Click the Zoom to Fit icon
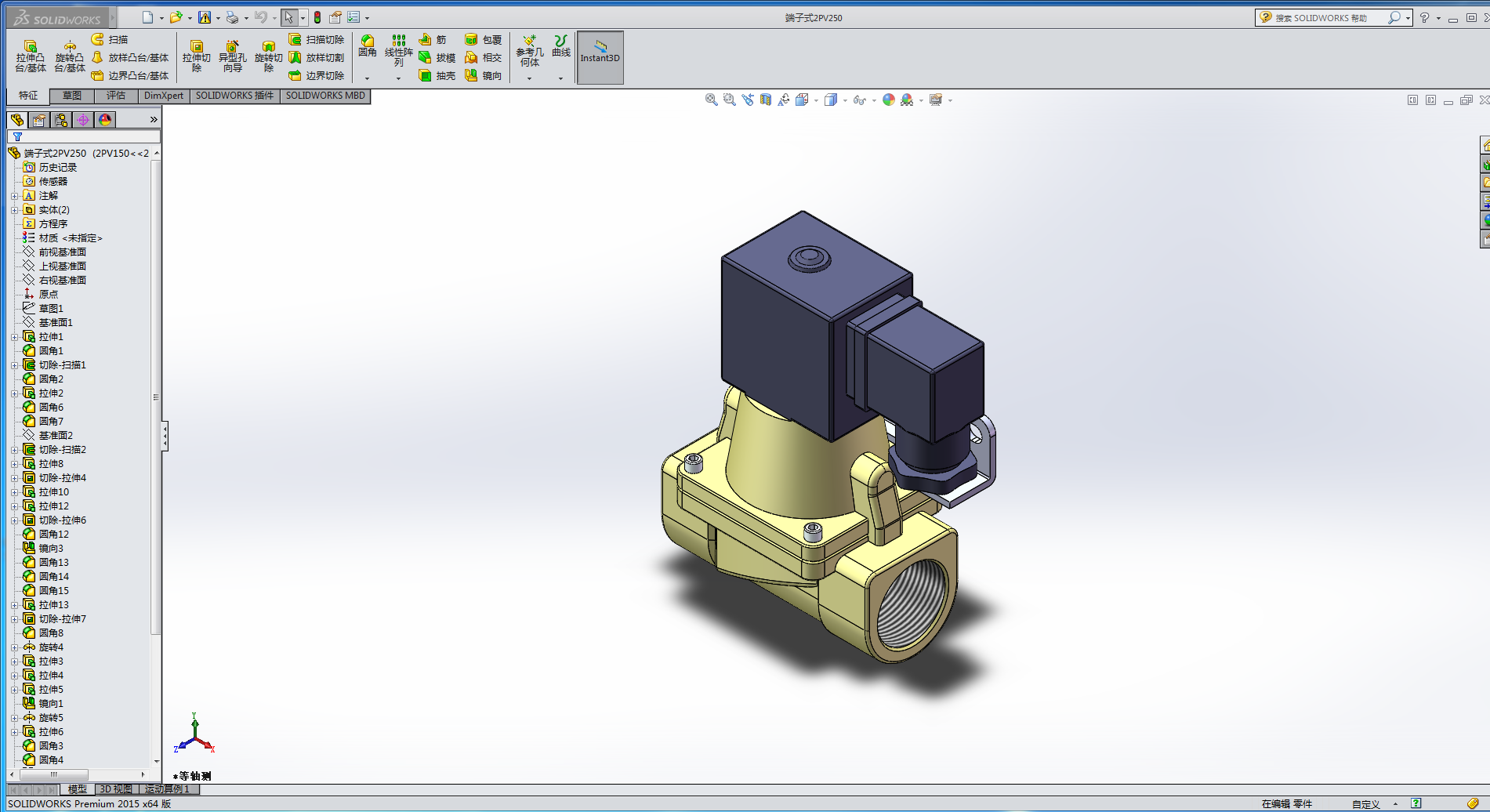 [x=711, y=100]
